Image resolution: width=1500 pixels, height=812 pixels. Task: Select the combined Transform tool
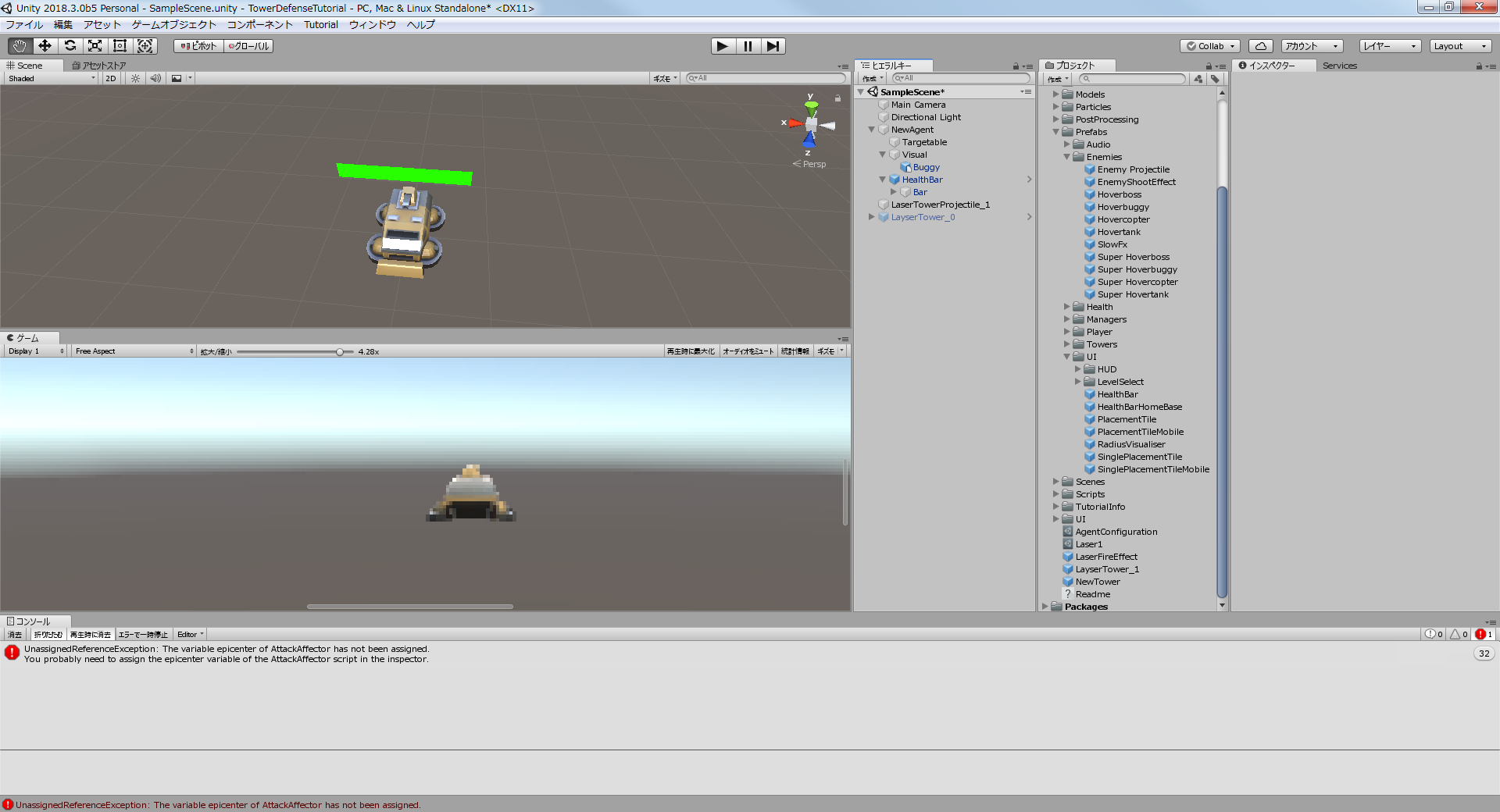[x=145, y=46]
